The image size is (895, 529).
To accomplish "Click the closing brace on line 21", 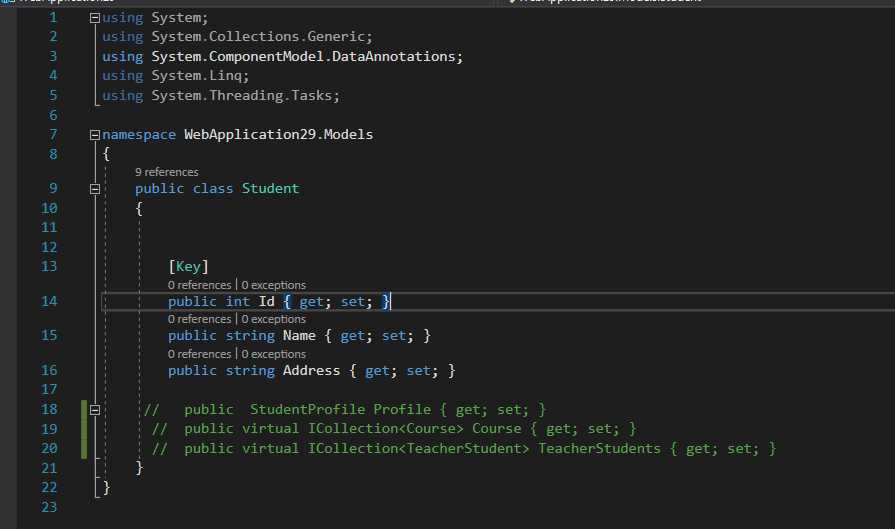I will 139,468.
